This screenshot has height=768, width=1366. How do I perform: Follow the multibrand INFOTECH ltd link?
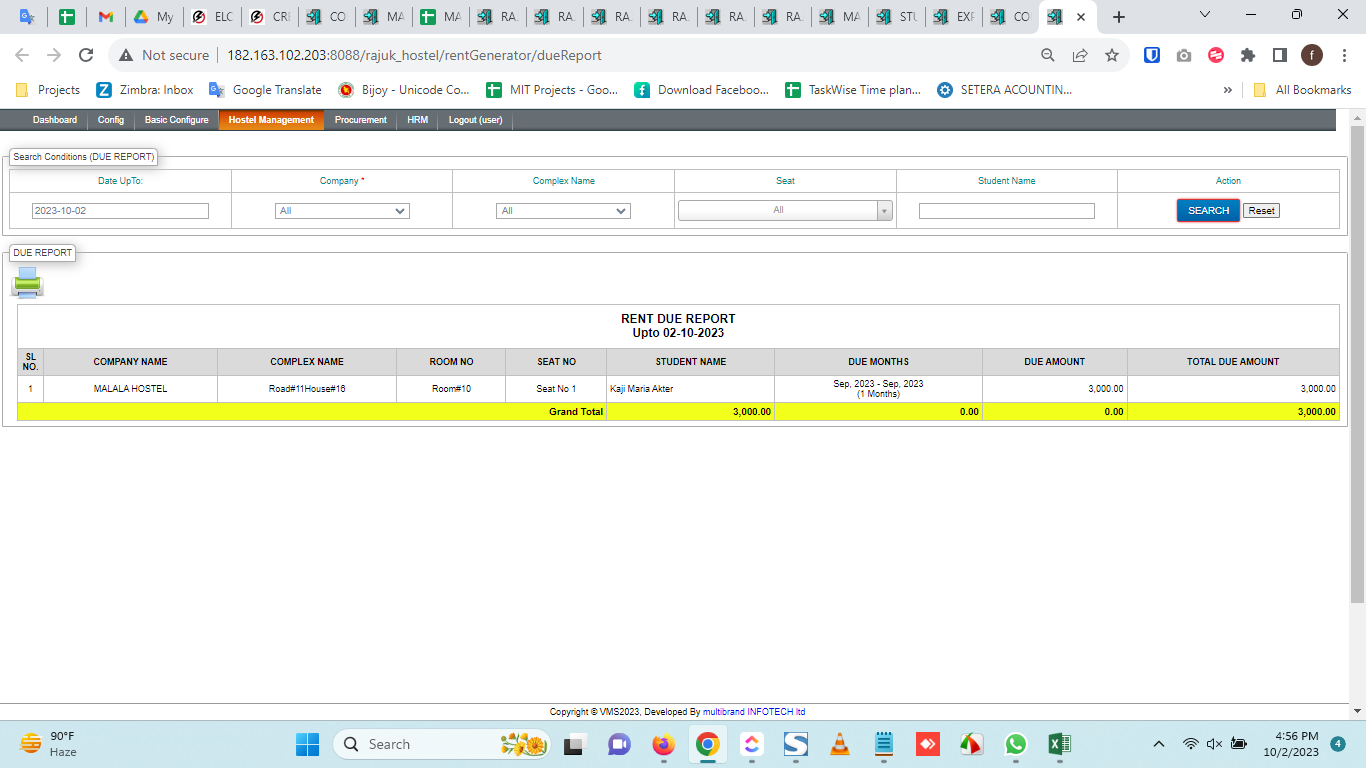[x=754, y=712]
